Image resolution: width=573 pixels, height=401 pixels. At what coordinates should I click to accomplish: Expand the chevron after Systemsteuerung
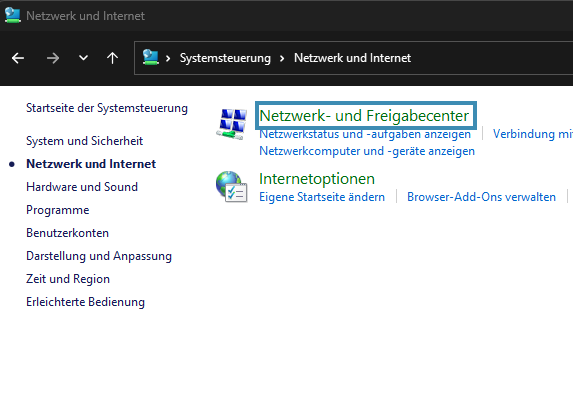tap(282, 58)
